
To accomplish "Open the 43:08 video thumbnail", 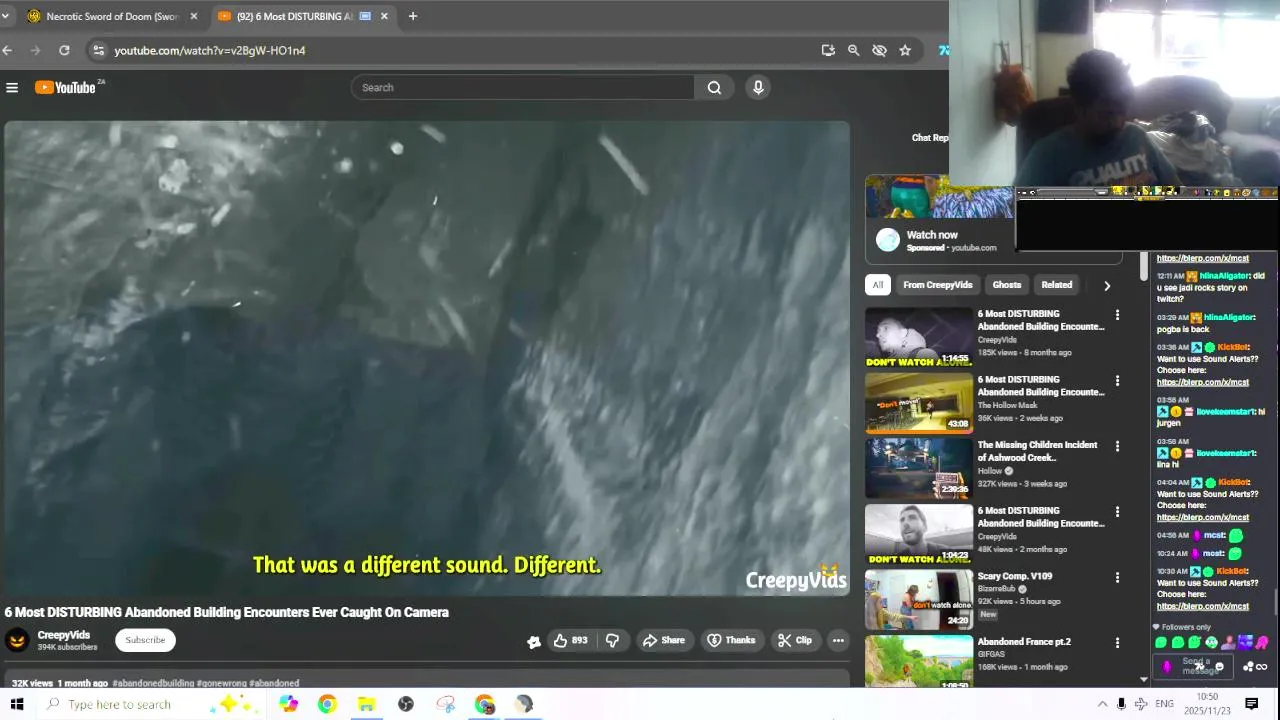I will click(x=918, y=403).
